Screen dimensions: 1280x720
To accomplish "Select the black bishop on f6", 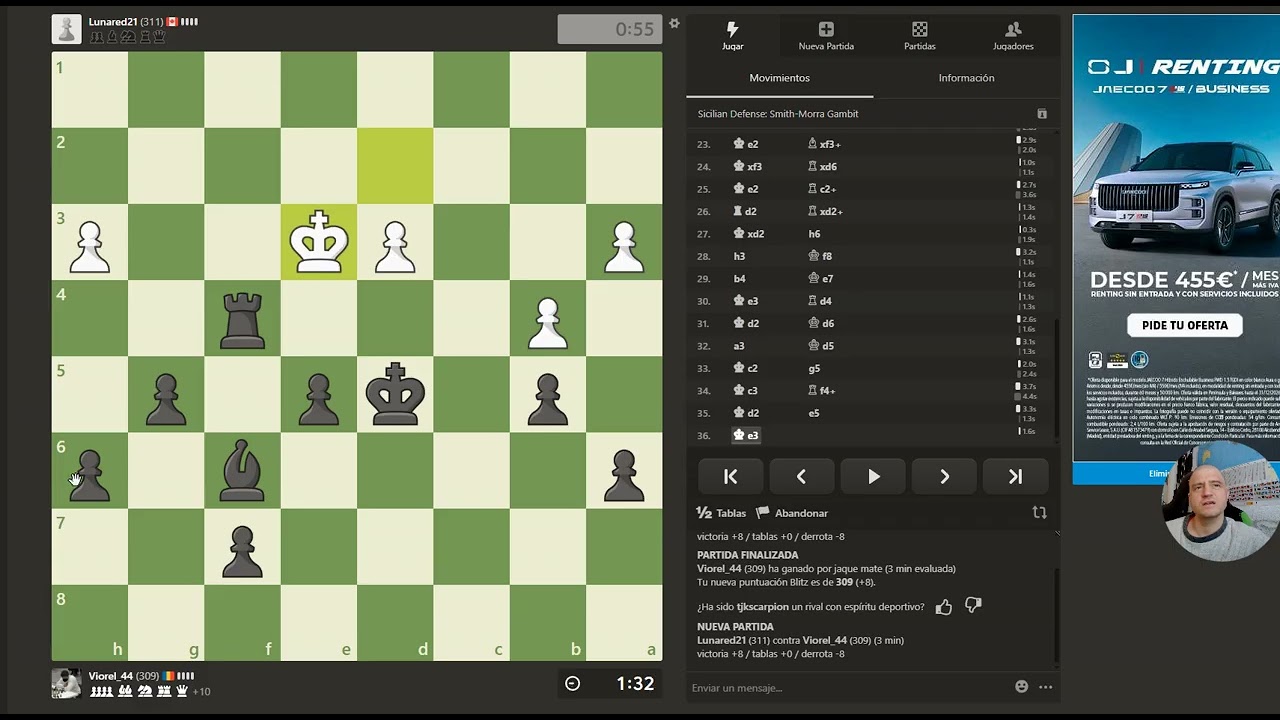I will [242, 470].
